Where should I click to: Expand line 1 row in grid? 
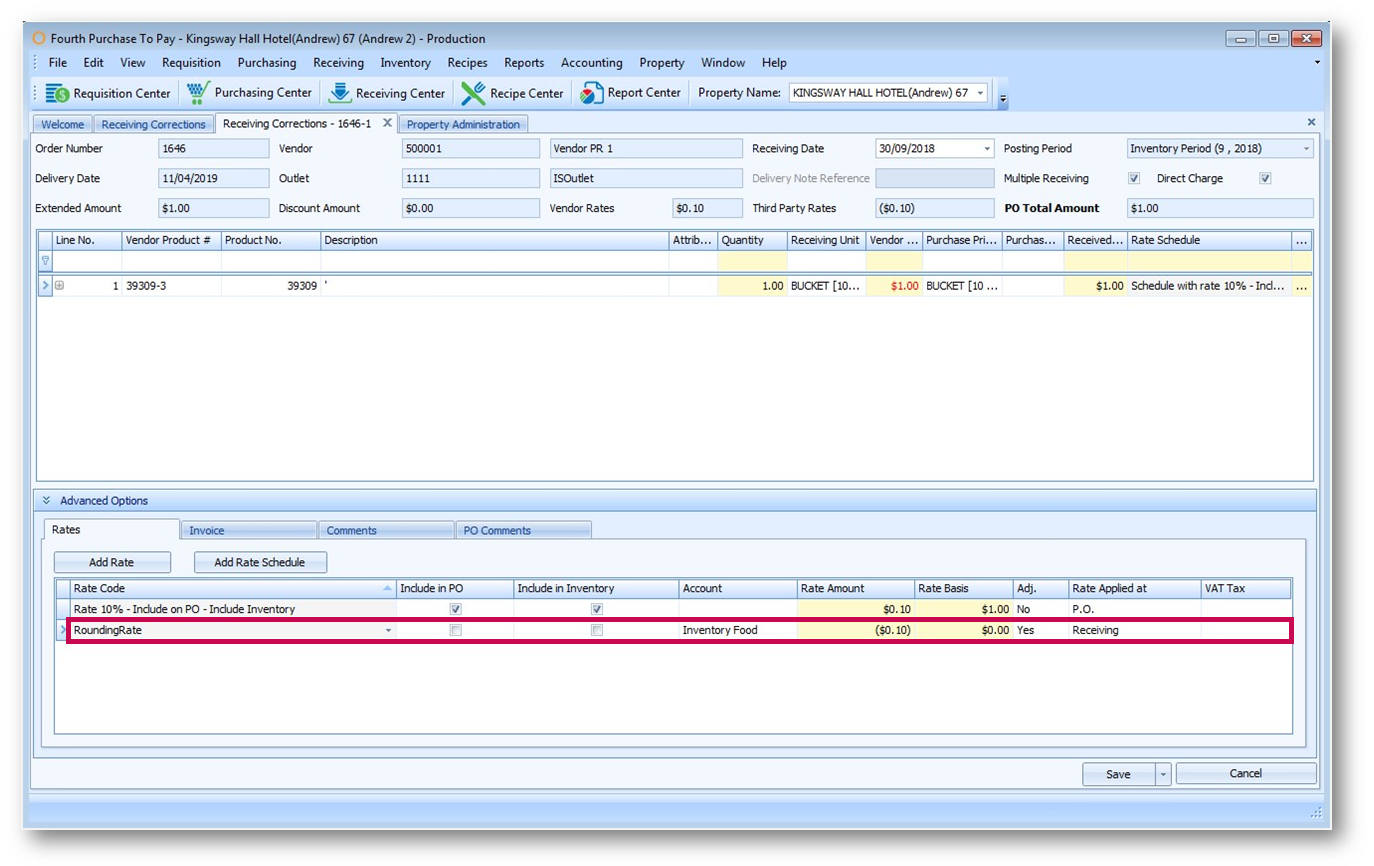(59, 286)
